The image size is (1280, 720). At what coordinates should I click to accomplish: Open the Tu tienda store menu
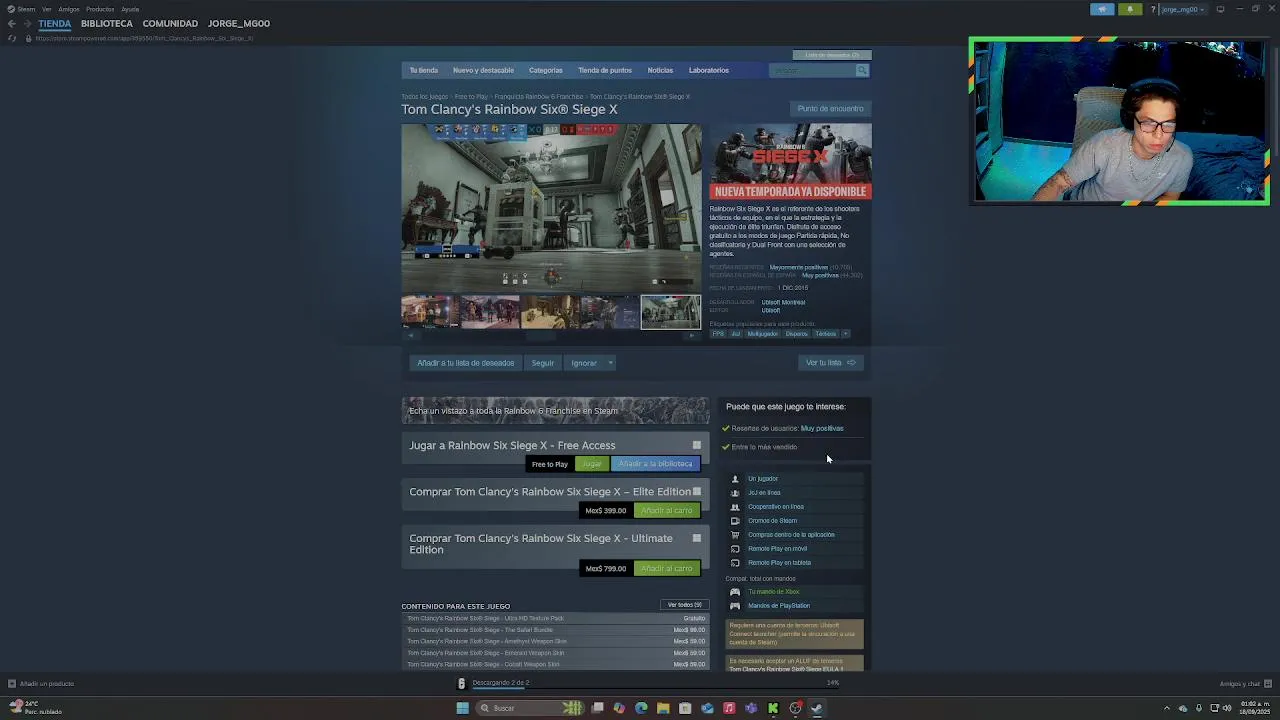424,70
